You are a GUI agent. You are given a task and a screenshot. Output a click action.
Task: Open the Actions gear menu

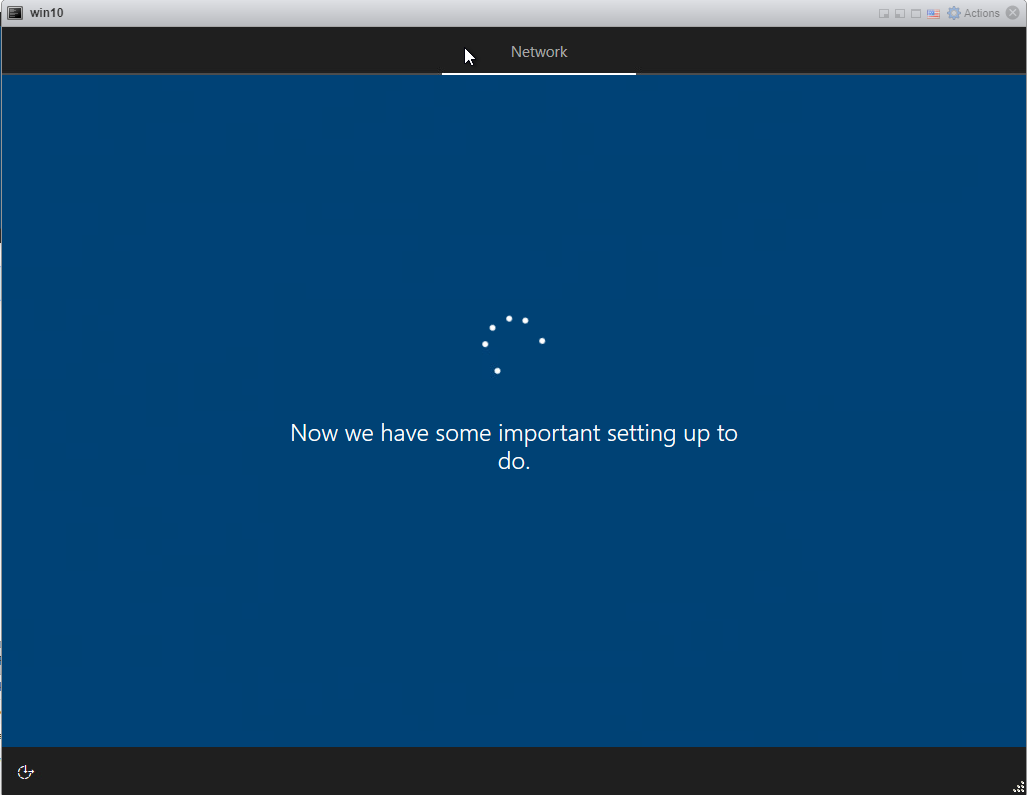(973, 13)
